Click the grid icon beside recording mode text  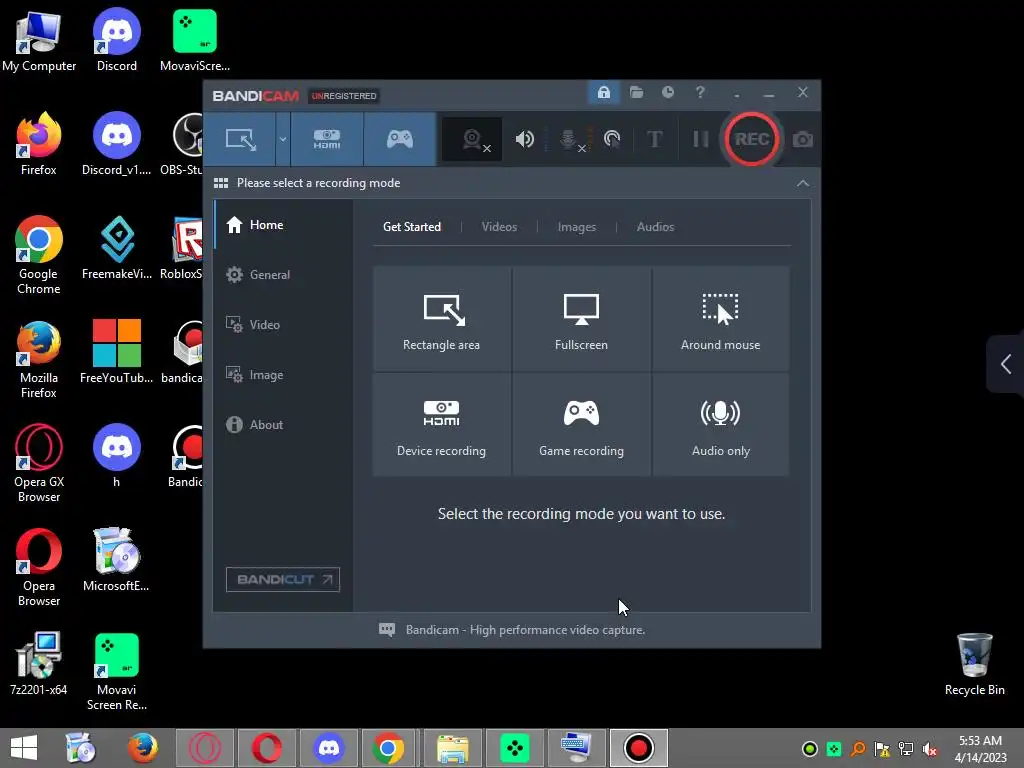tap(221, 184)
